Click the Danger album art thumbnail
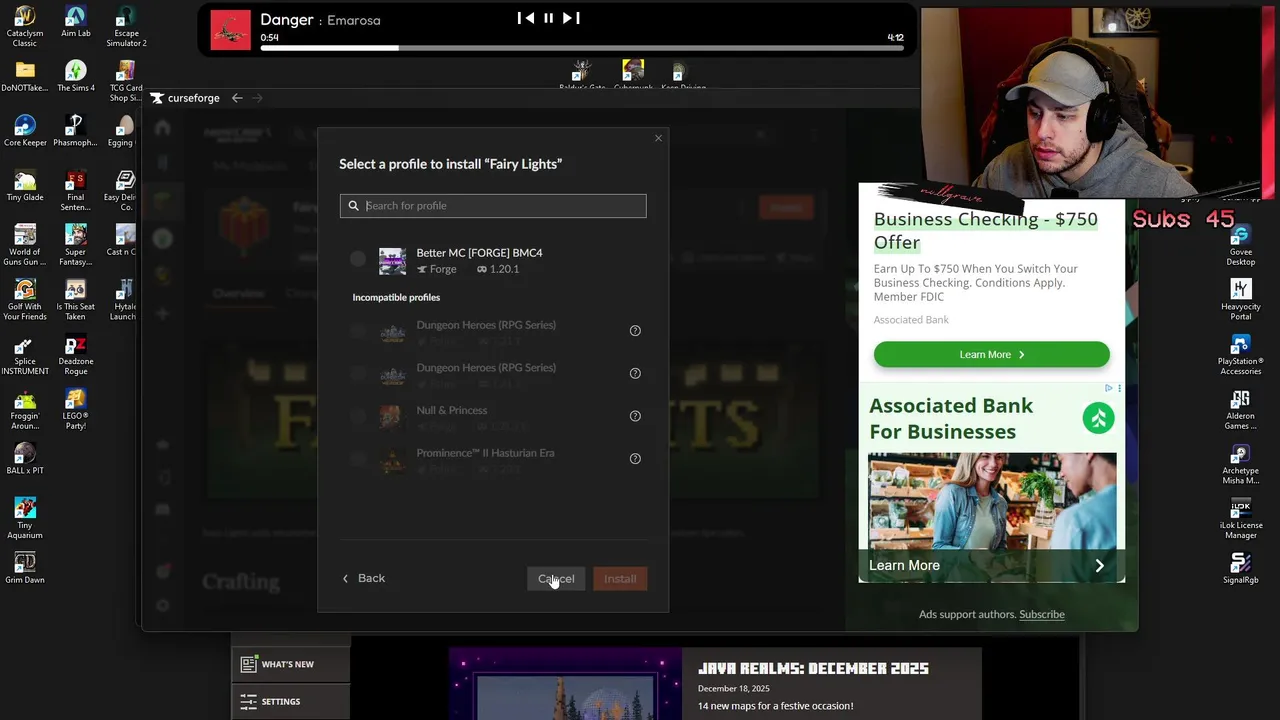Screen dimensions: 1280x720 pyautogui.click(x=231, y=30)
